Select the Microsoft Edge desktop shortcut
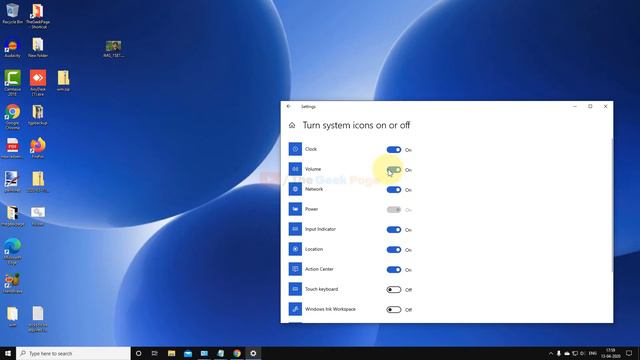Screen dimensions: 640x360 click(12, 251)
